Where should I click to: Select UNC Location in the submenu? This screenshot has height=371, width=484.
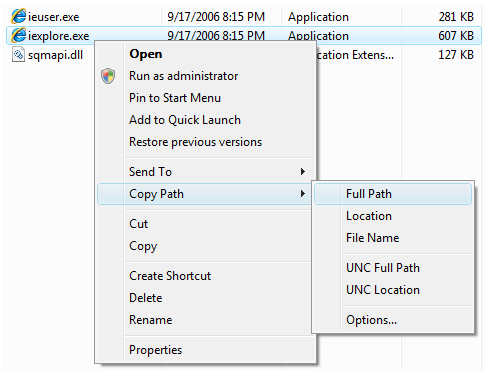[383, 290]
